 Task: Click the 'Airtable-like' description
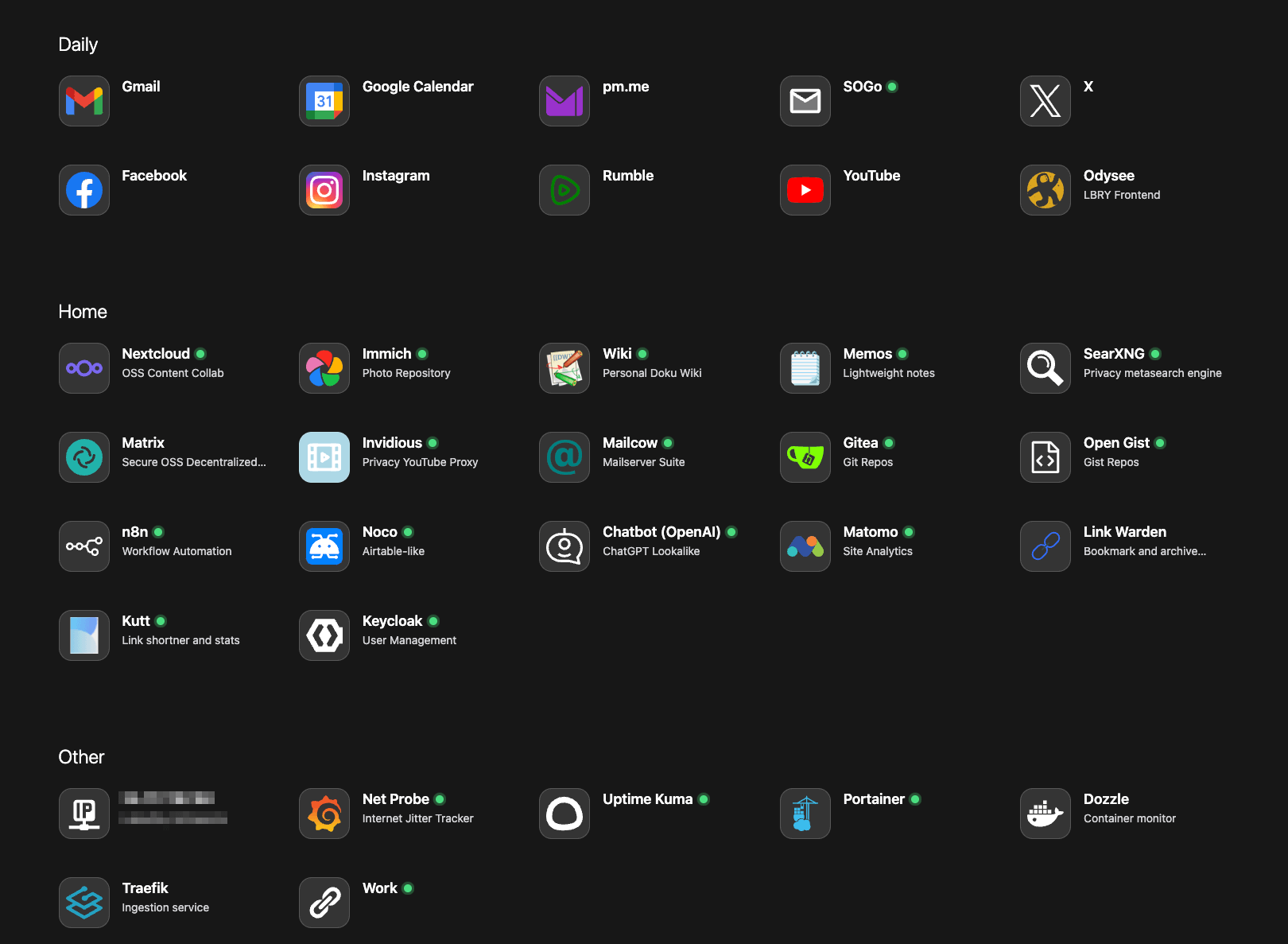coord(394,551)
